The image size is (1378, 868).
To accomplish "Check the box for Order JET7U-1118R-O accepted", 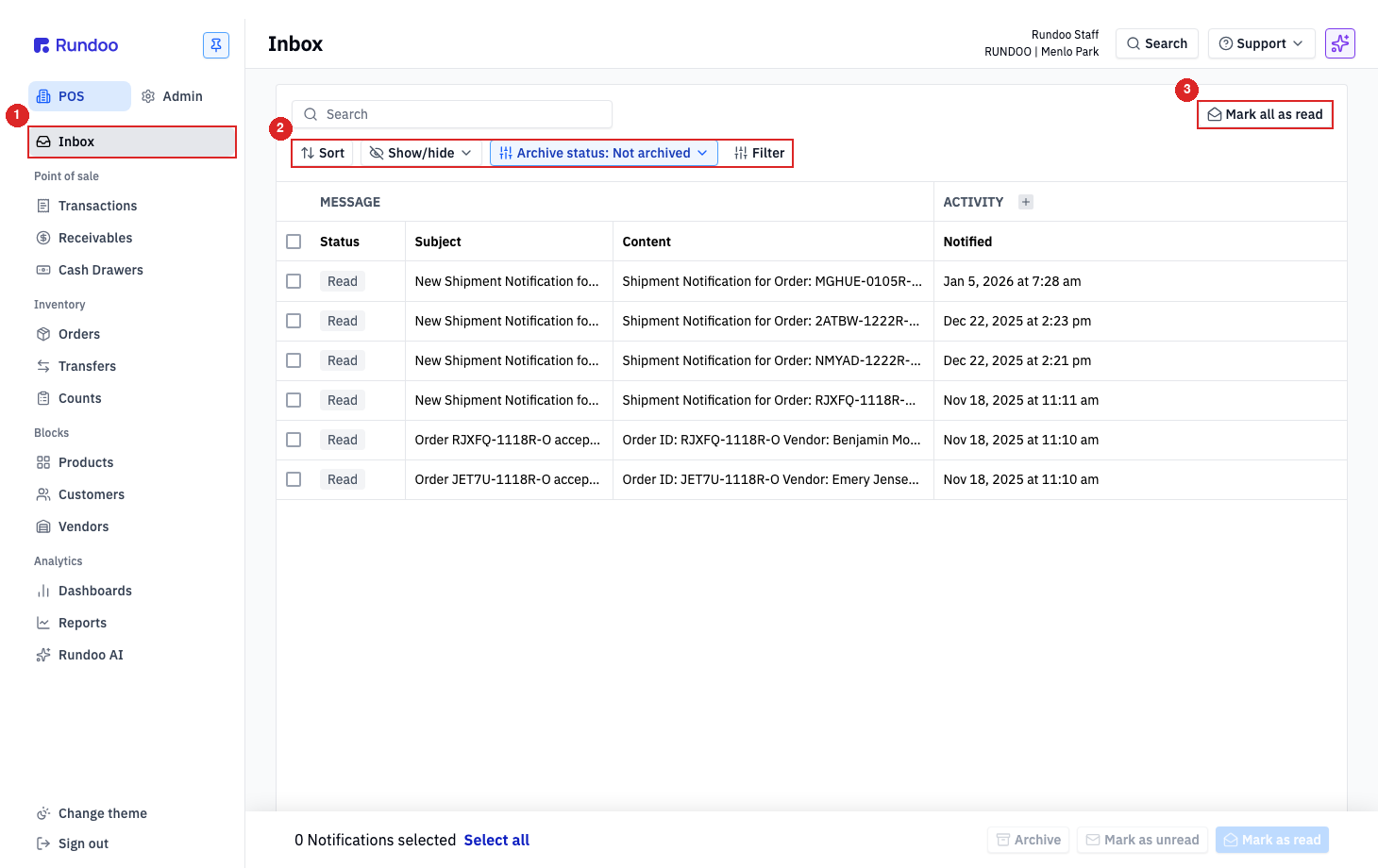I will [294, 479].
